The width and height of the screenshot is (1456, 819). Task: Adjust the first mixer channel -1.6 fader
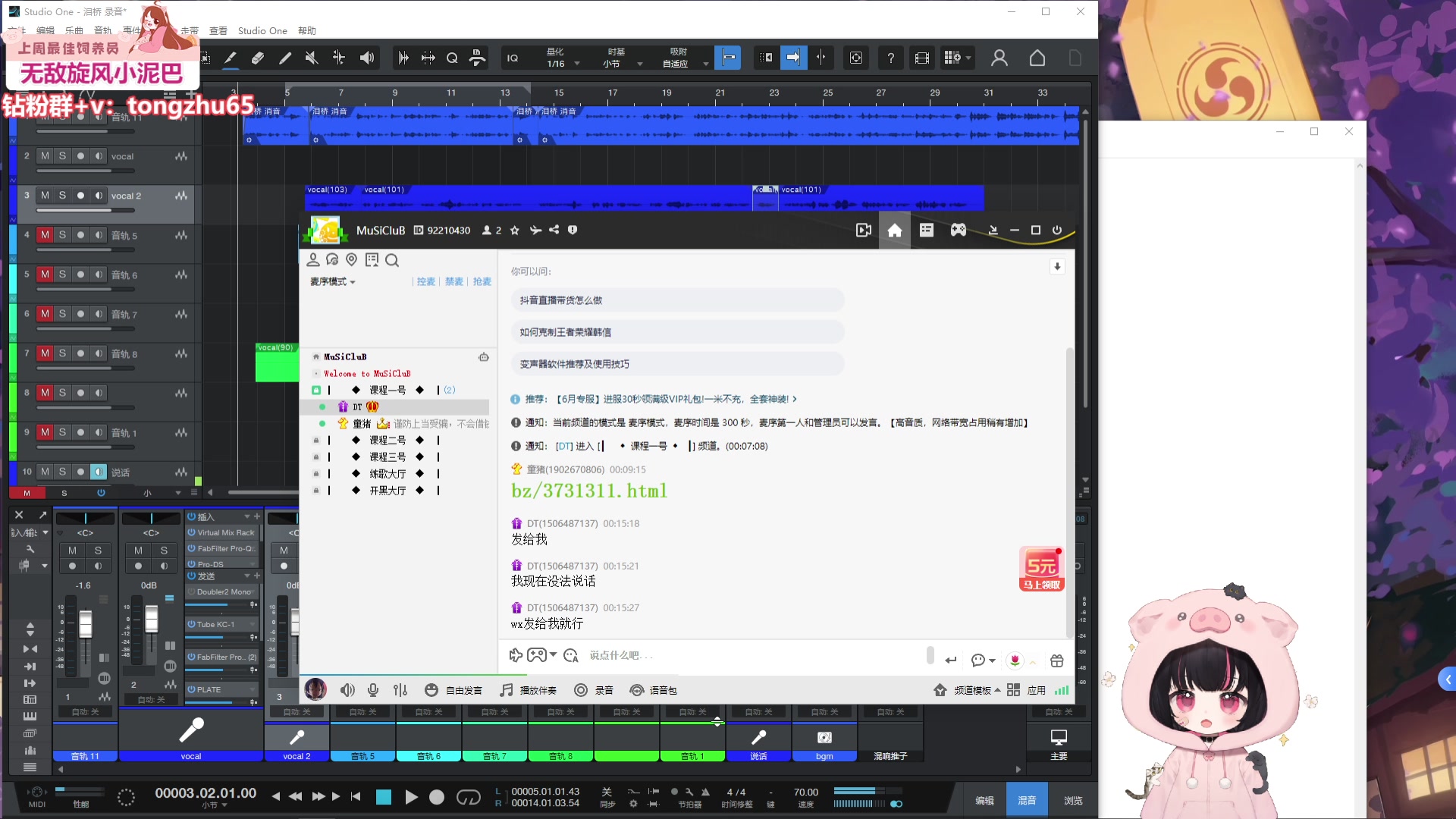pos(86,624)
